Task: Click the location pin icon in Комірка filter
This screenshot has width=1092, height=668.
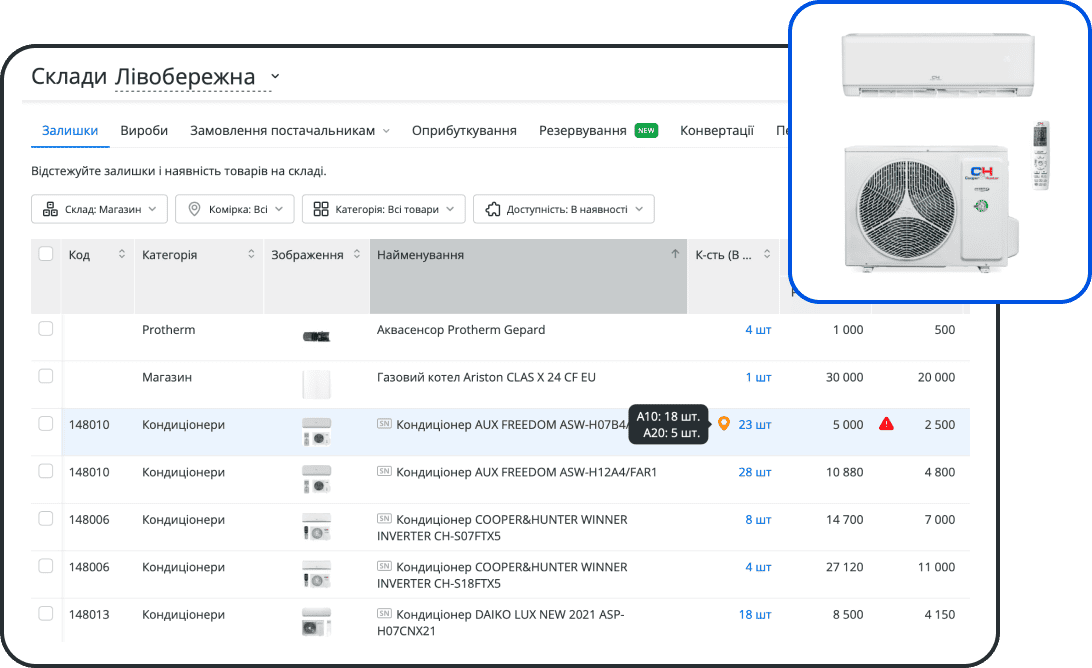Action: tap(197, 209)
